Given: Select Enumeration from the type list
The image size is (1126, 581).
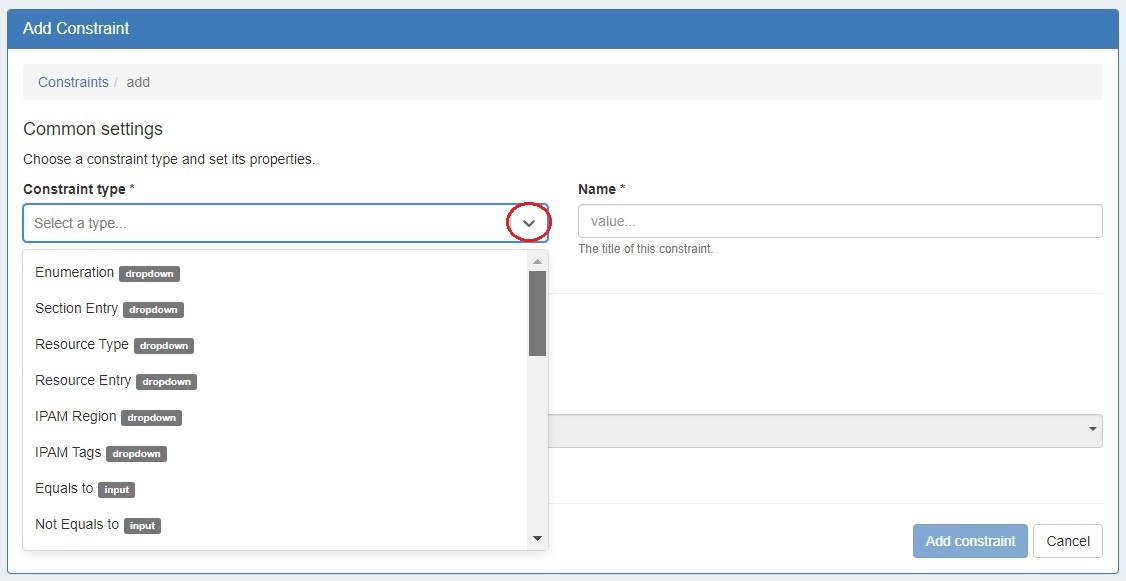Looking at the screenshot, I should [75, 272].
